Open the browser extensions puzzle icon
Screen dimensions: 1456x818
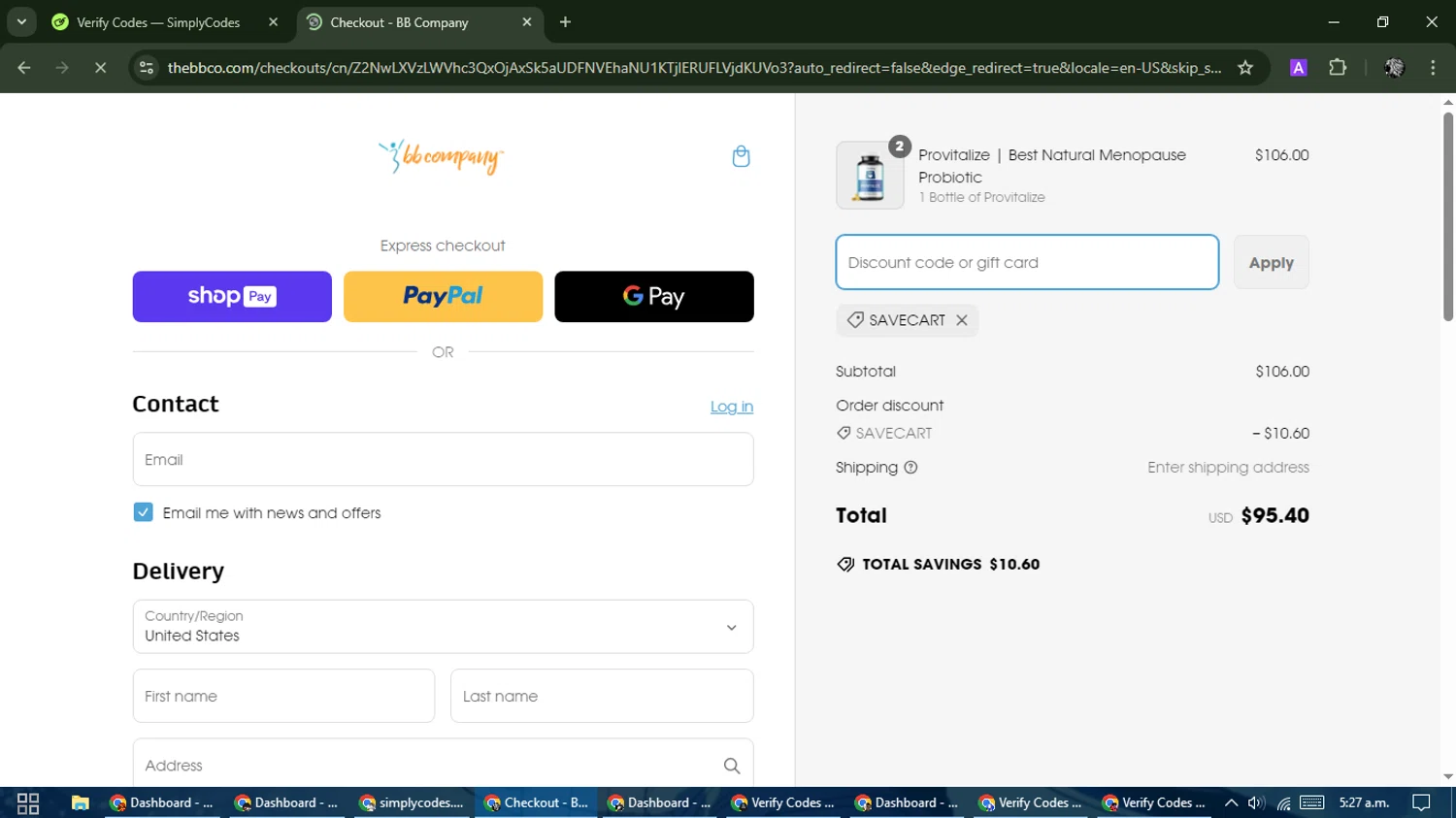(x=1338, y=68)
